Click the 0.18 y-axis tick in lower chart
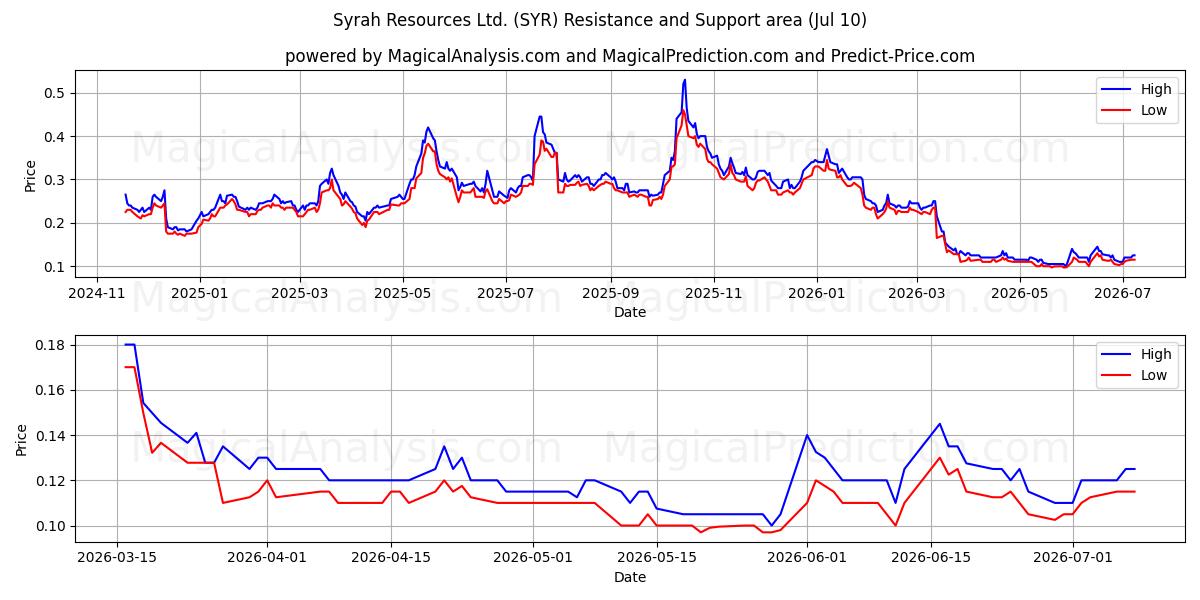 (52, 345)
